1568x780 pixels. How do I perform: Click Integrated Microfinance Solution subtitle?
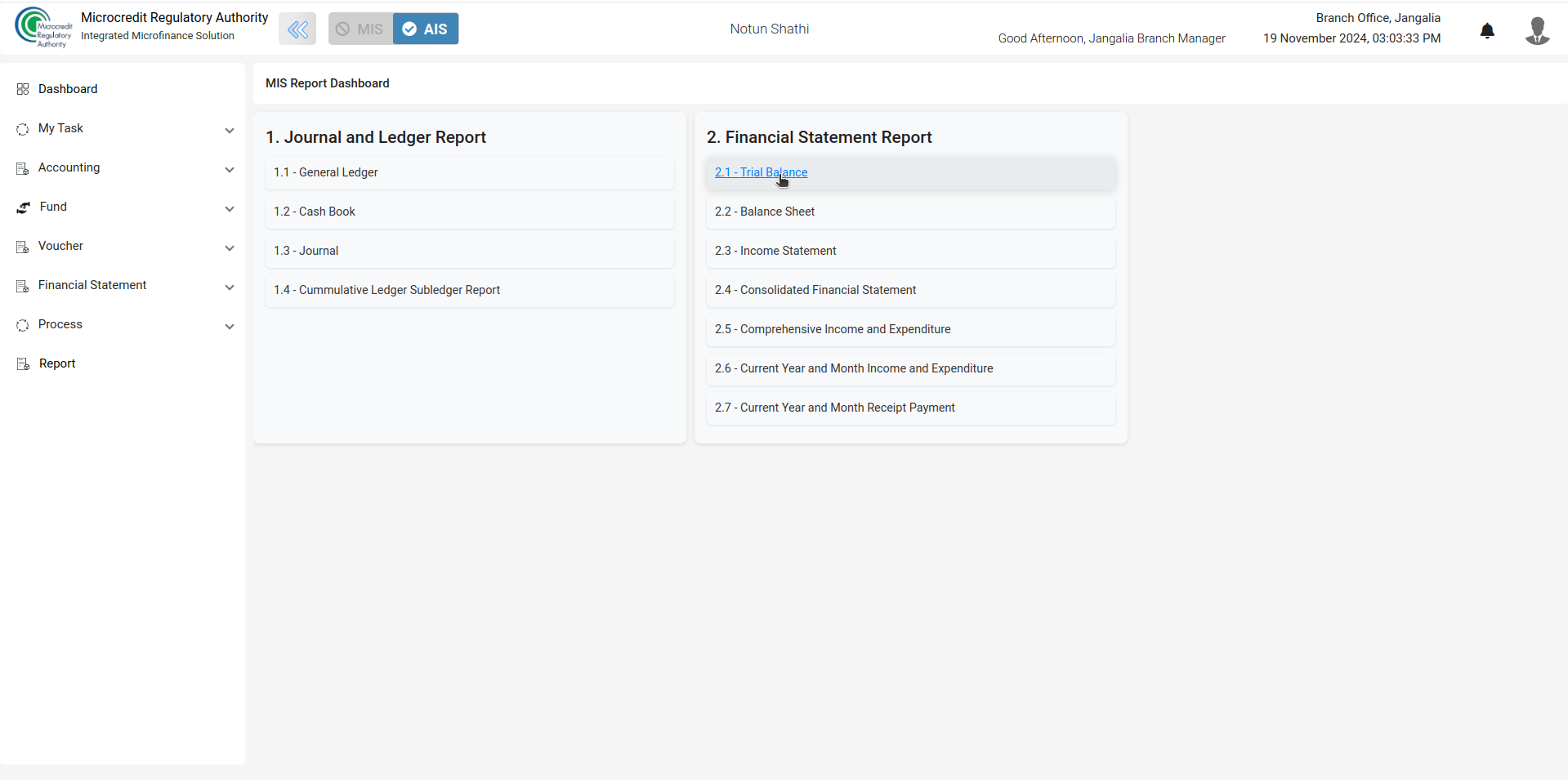pos(158,36)
